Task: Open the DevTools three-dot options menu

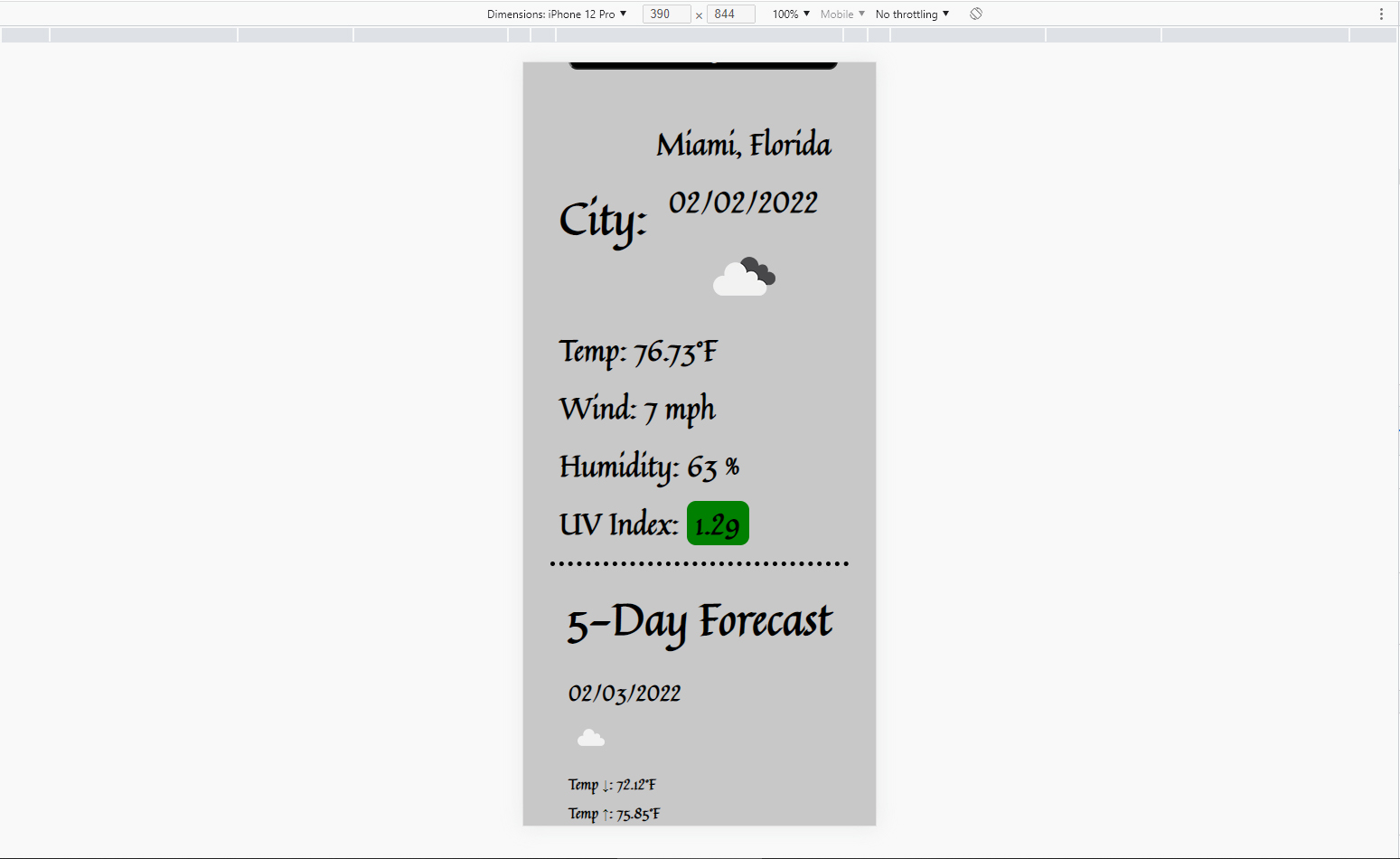Action: (x=1380, y=14)
